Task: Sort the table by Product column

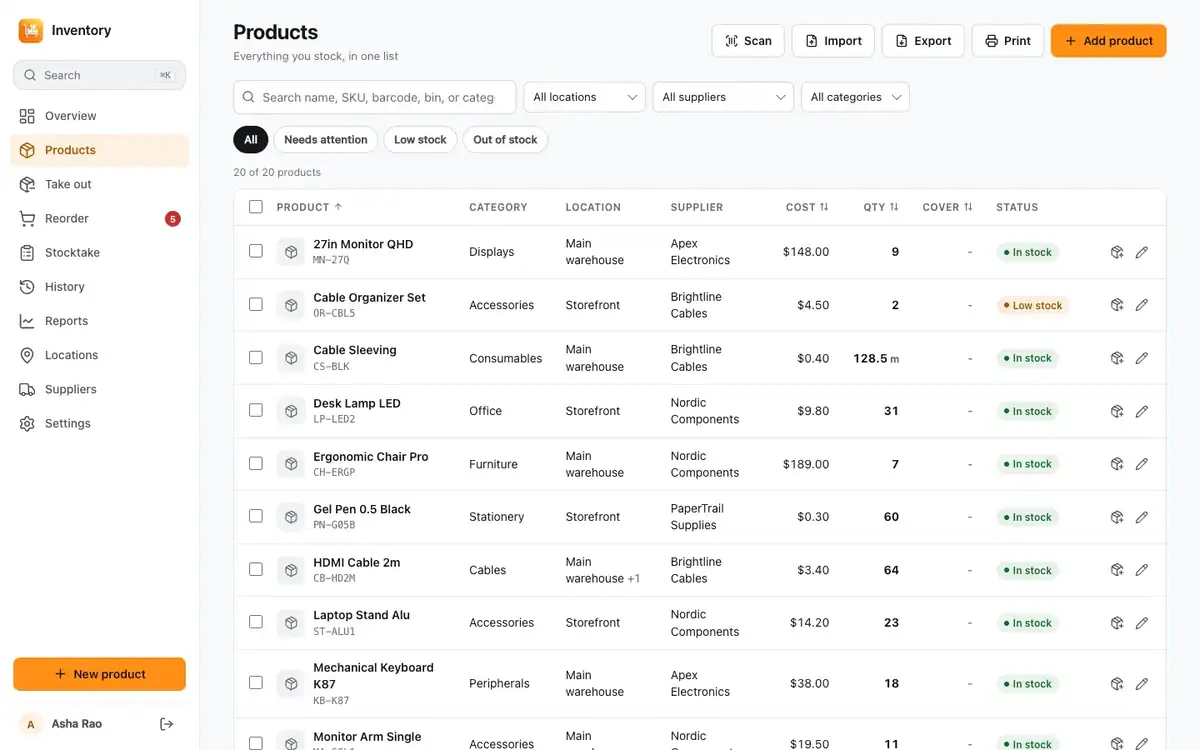Action: (310, 207)
